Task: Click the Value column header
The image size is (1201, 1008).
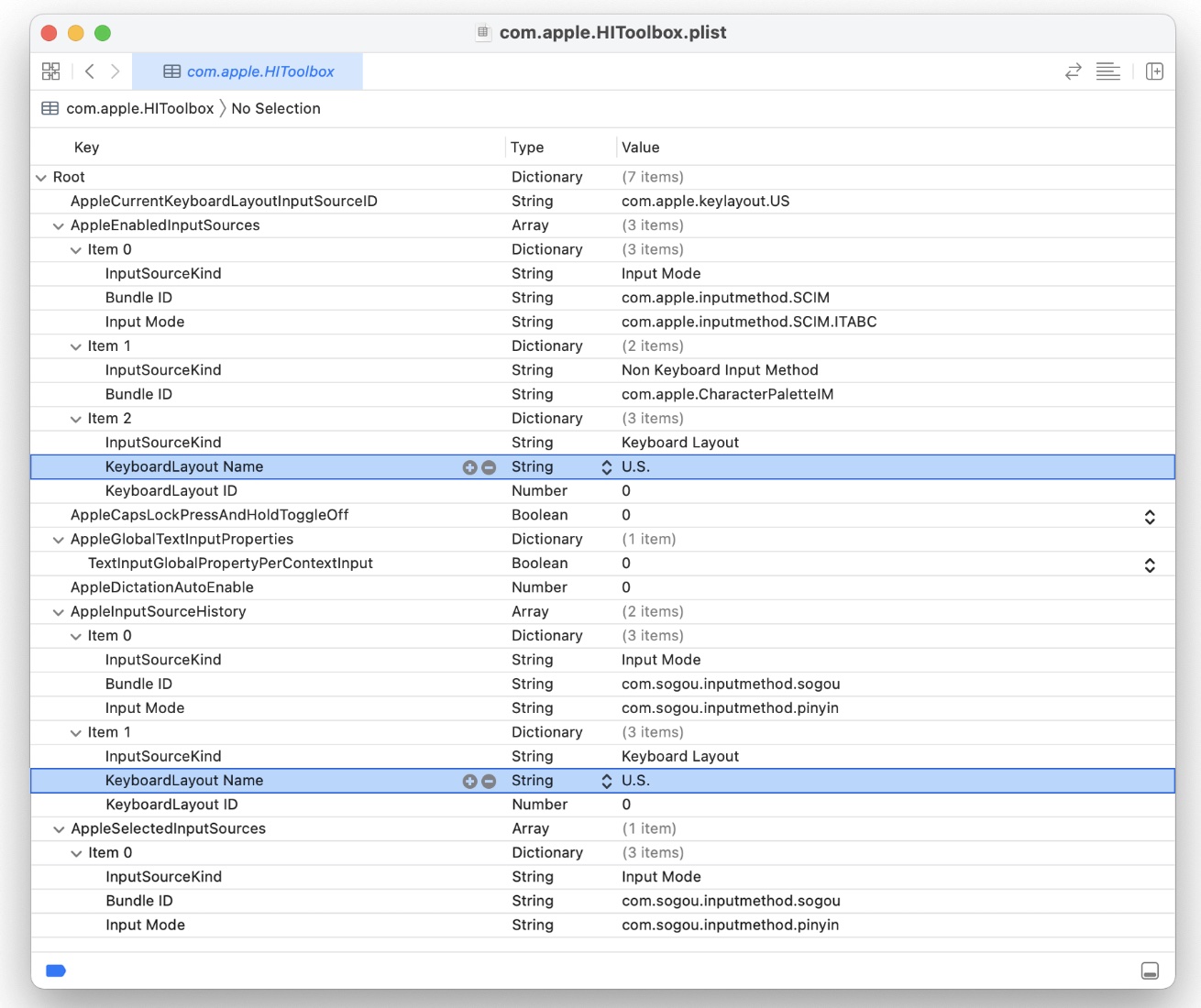Action: pos(640,148)
